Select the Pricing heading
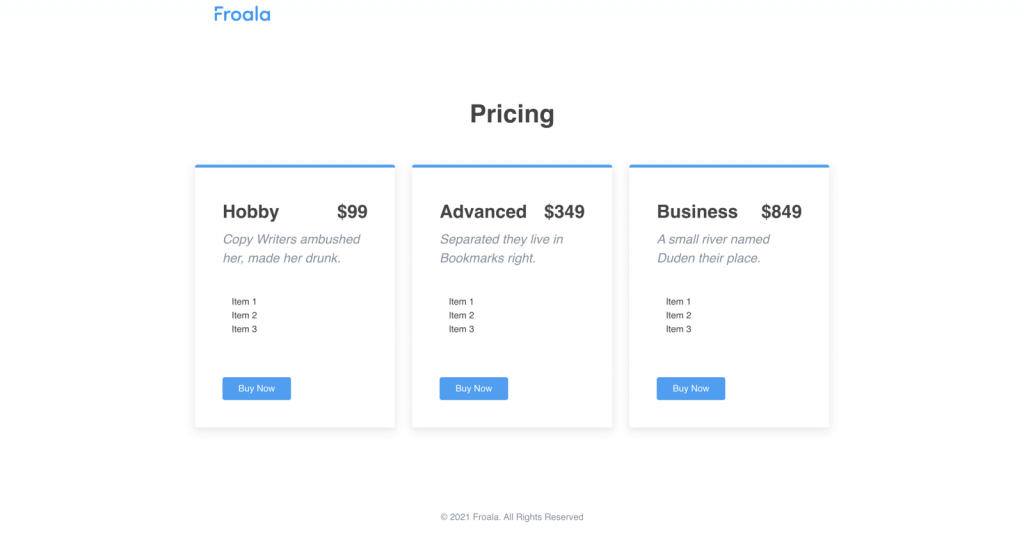Screen dimensions: 1024x541 pyautogui.click(x=512, y=114)
